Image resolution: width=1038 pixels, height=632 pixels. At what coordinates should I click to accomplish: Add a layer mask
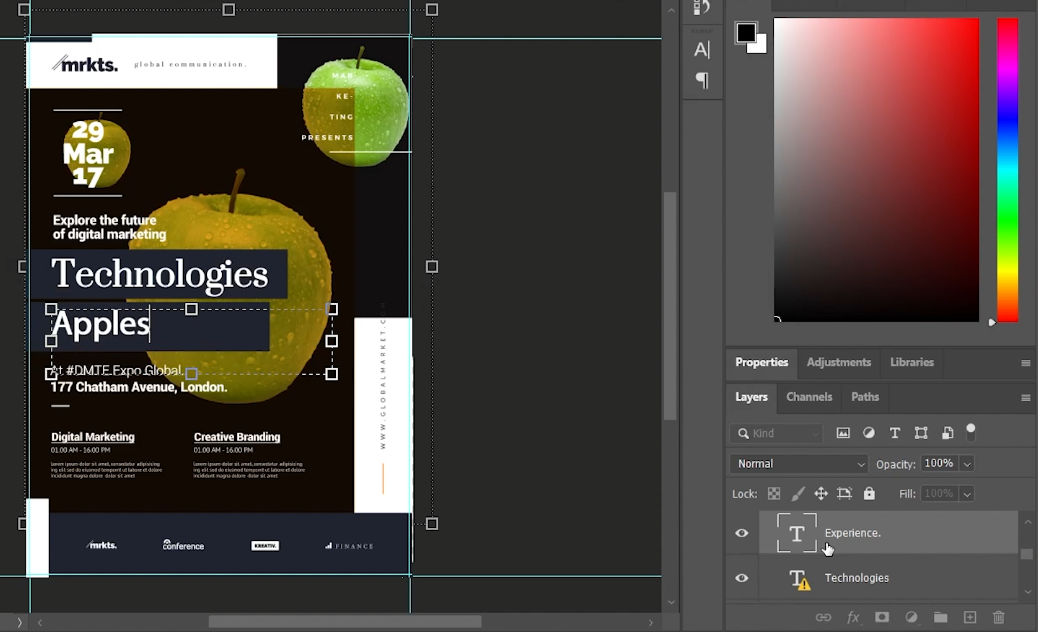(882, 618)
